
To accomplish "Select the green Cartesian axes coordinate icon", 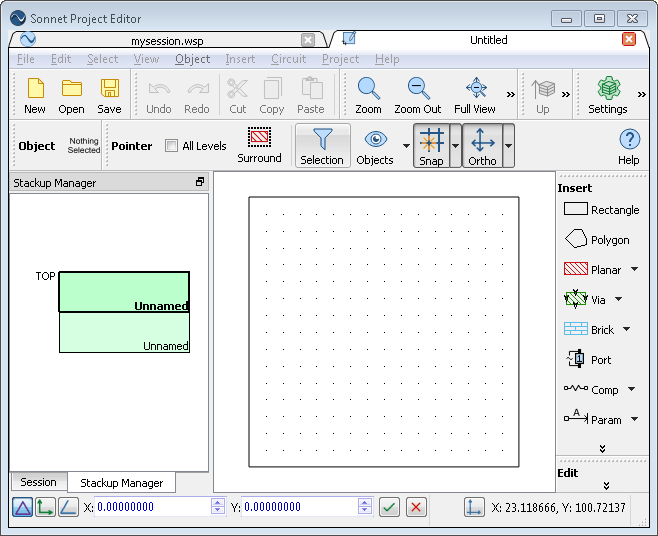I will click(45, 507).
